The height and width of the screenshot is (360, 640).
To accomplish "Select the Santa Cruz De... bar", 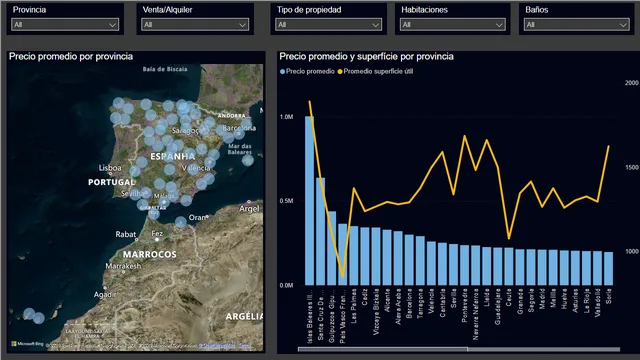I will pyautogui.click(x=321, y=231).
